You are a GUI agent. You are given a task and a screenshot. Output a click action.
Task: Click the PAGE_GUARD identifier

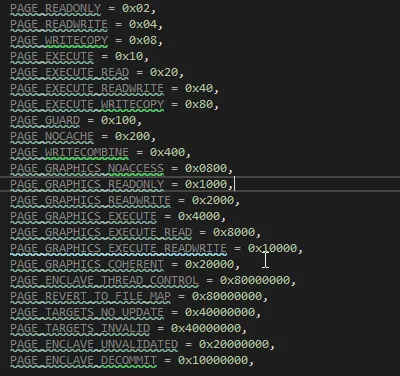click(x=45, y=120)
